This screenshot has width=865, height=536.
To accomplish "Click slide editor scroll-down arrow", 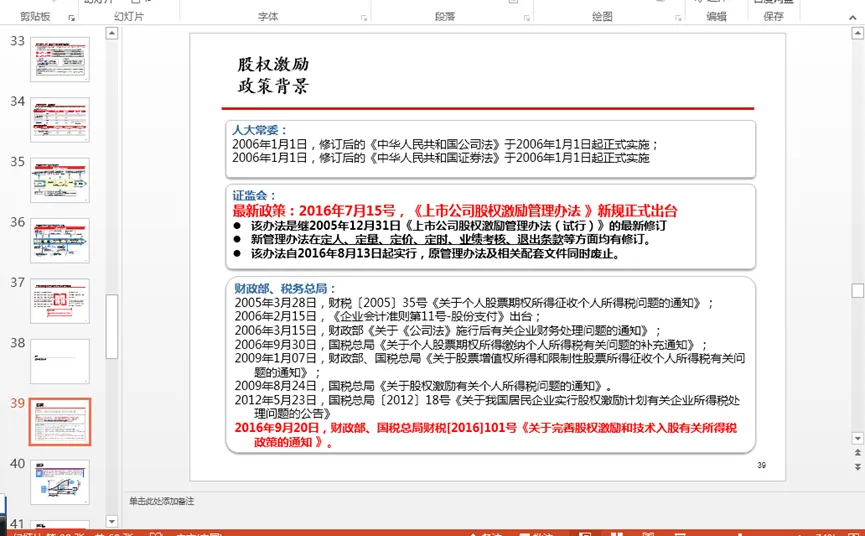I will pos(857,438).
